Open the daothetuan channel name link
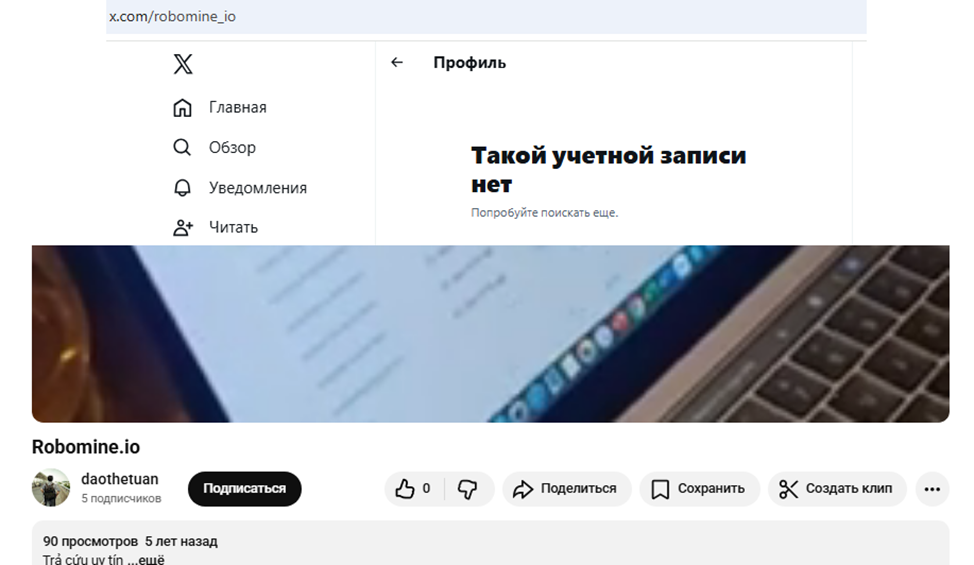This screenshot has height=565, width=974. tap(120, 479)
